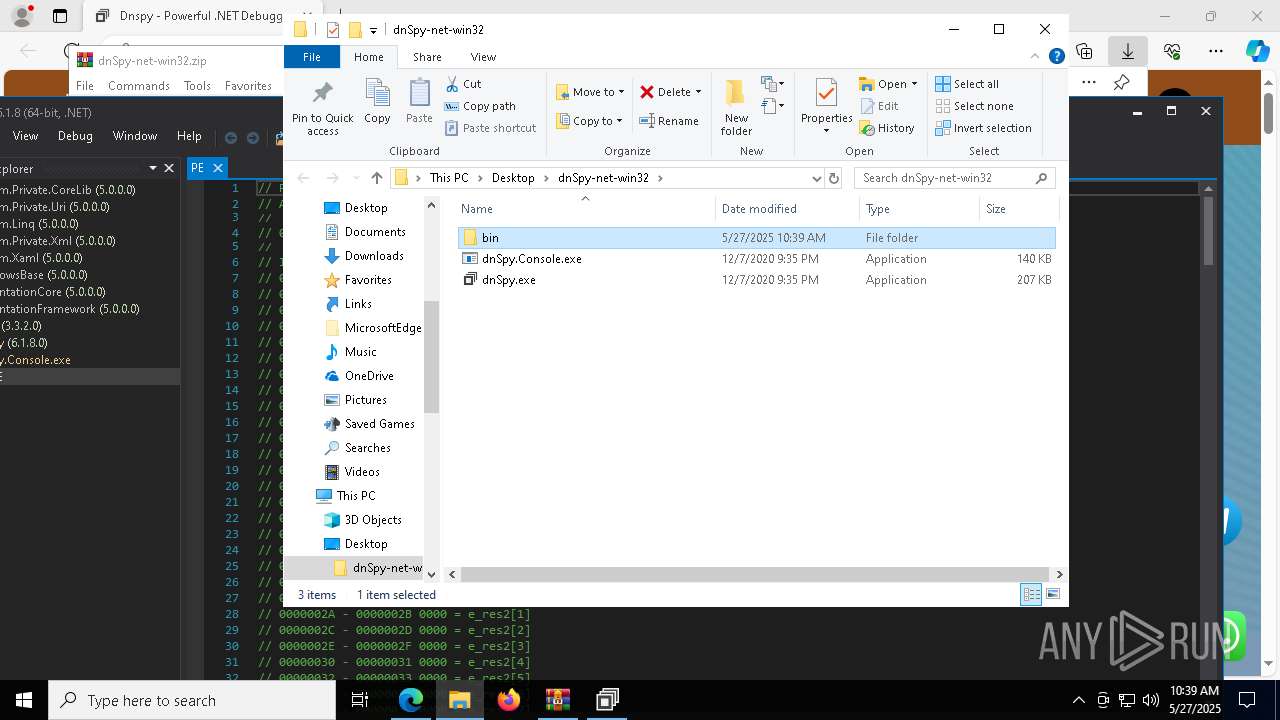This screenshot has height=720, width=1280.
Task: Click the Cut command
Action: coord(463,84)
